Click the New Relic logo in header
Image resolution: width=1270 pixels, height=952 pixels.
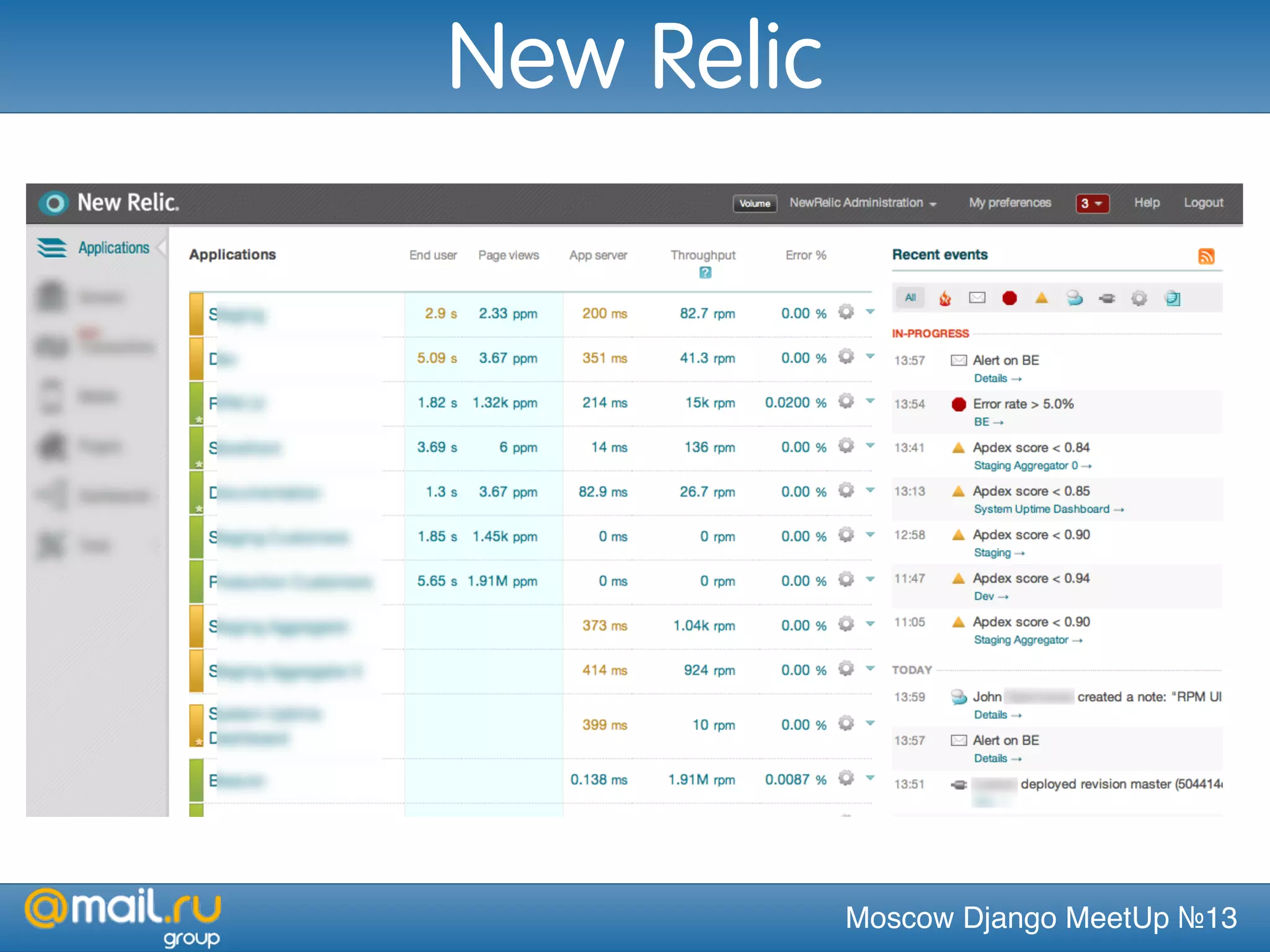109,203
